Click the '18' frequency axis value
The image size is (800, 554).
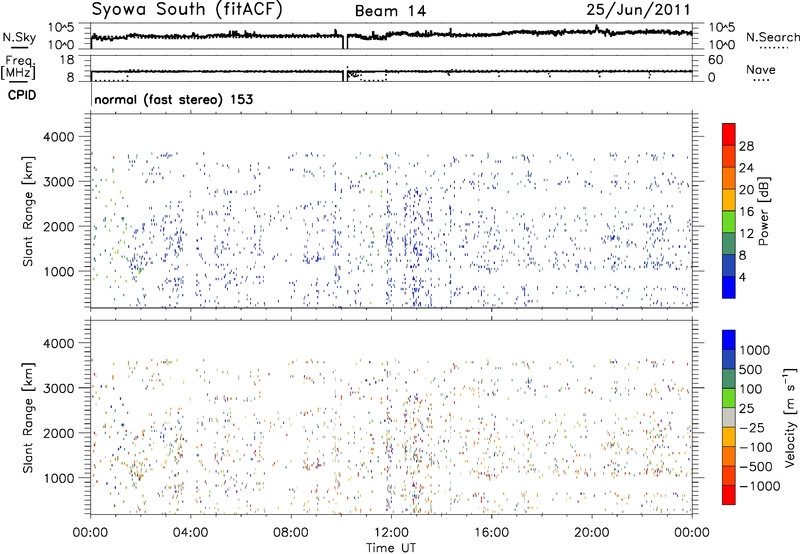(x=67, y=60)
